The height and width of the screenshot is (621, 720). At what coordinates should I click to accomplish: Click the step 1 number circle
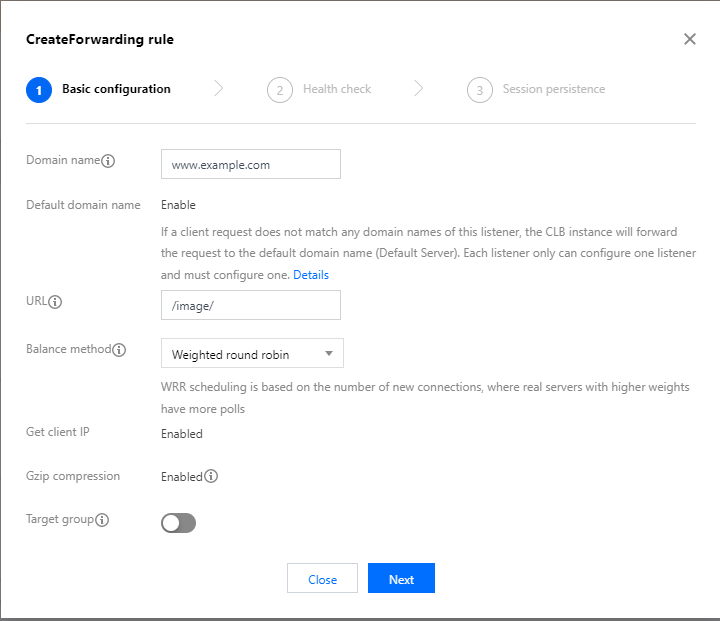[x=39, y=90]
